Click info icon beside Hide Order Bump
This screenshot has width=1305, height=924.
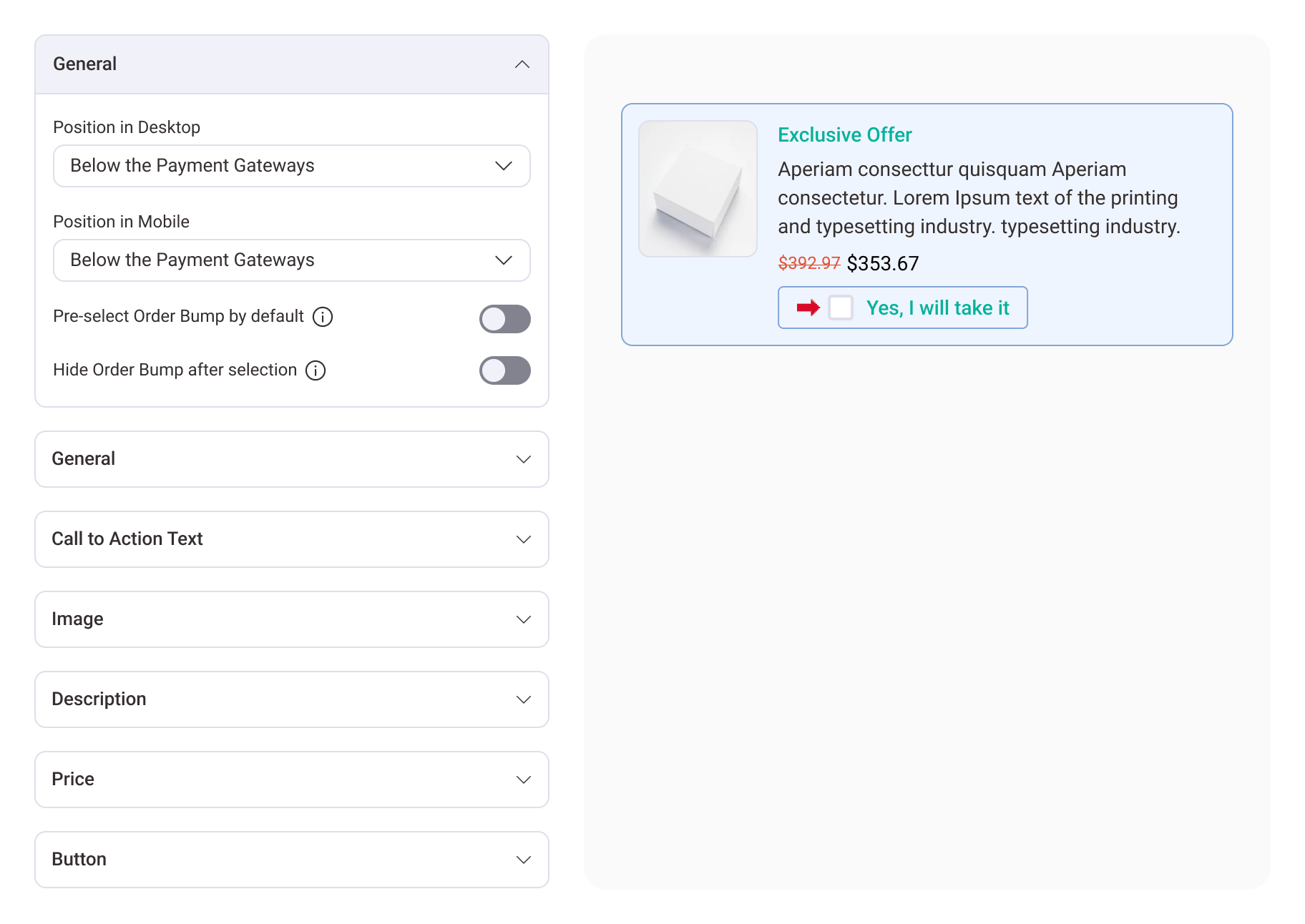[316, 370]
